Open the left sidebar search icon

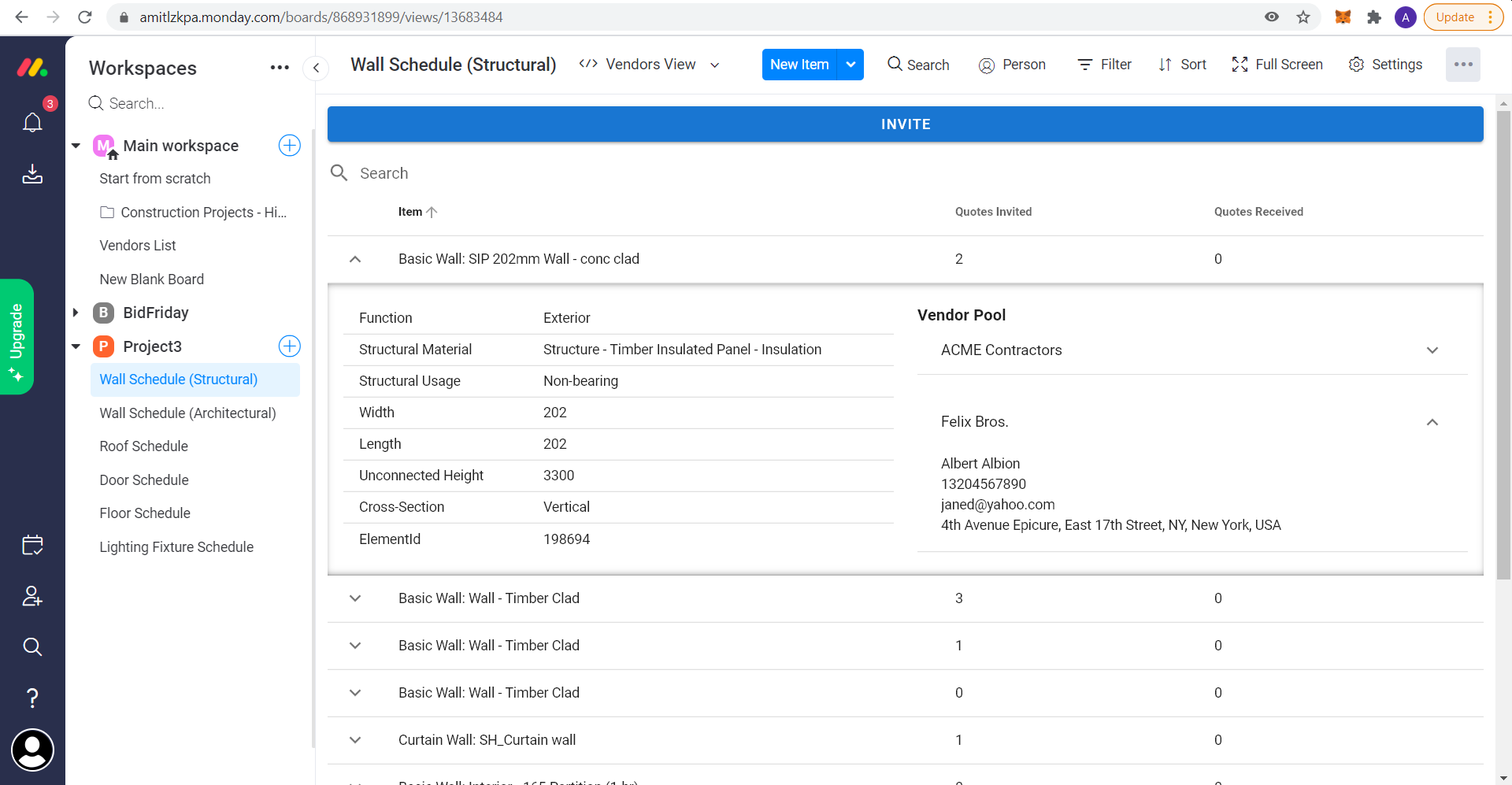tap(32, 646)
